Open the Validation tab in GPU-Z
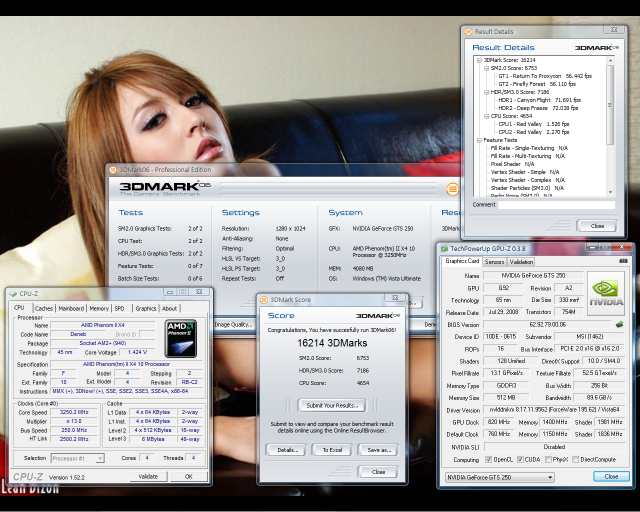This screenshot has height=512, width=640. [x=521, y=262]
